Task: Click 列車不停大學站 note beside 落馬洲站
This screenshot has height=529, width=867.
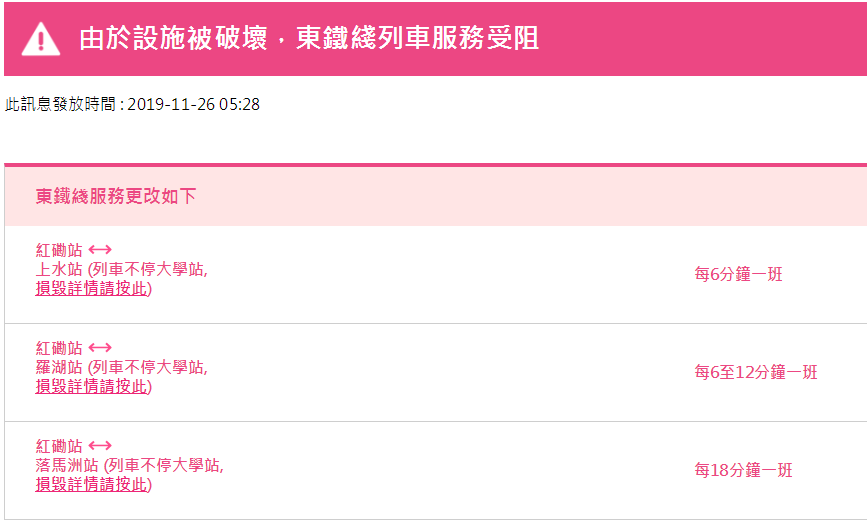Action: click(163, 466)
